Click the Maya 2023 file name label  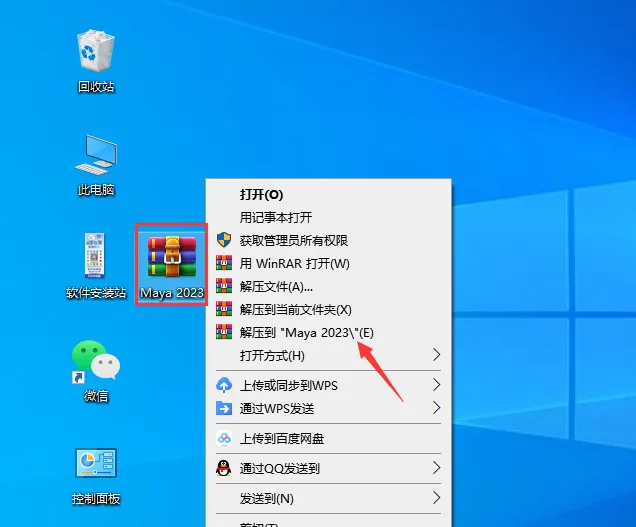pyautogui.click(x=172, y=293)
